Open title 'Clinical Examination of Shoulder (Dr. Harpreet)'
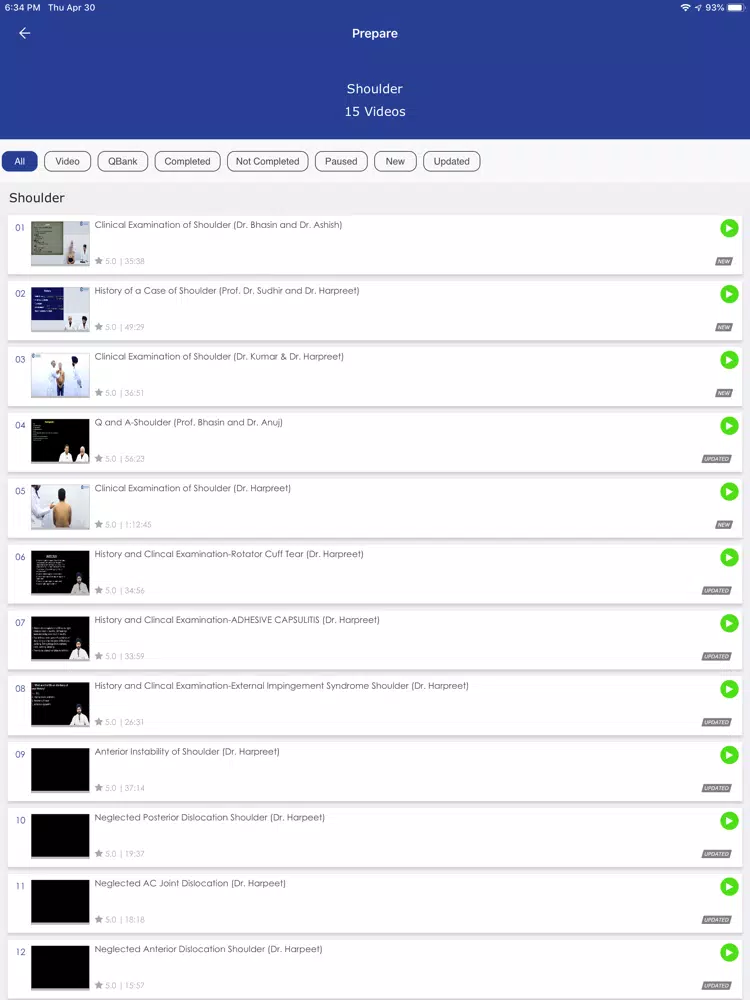Viewport: 750px width, 1000px height. [x=193, y=488]
